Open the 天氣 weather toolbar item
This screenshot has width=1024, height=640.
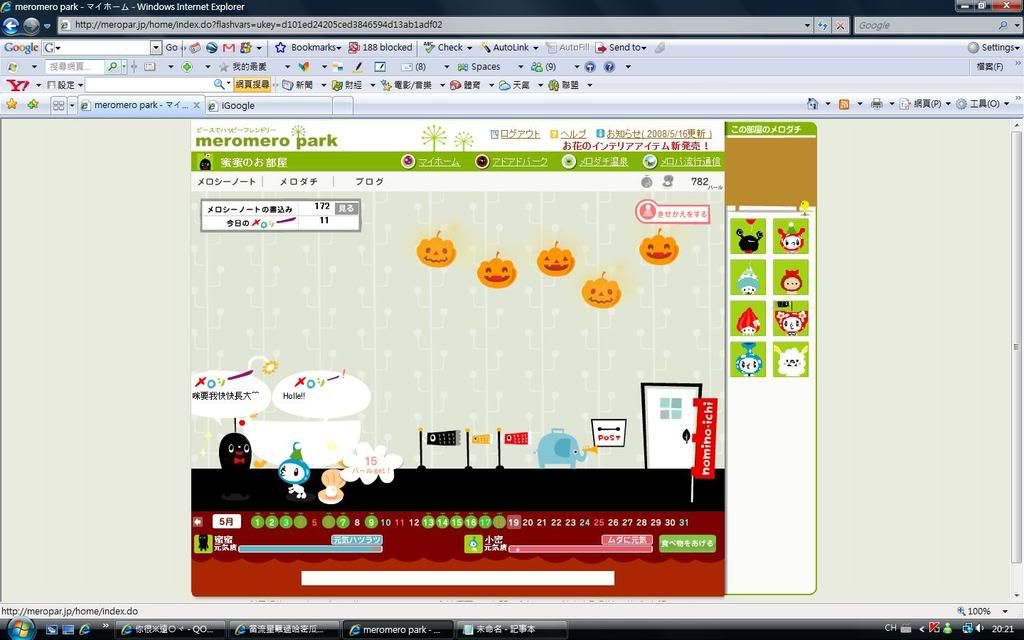click(515, 85)
